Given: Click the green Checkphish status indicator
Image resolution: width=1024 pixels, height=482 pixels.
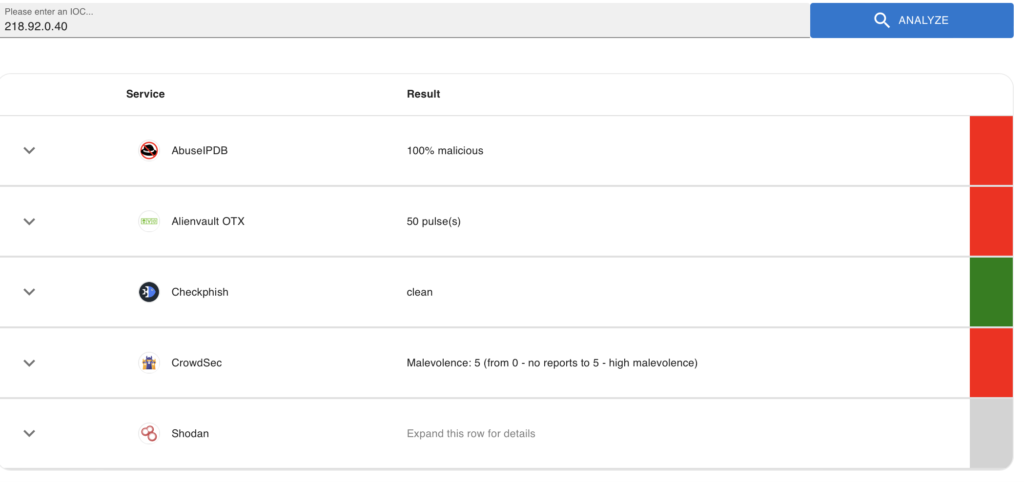Looking at the screenshot, I should pyautogui.click(x=992, y=292).
